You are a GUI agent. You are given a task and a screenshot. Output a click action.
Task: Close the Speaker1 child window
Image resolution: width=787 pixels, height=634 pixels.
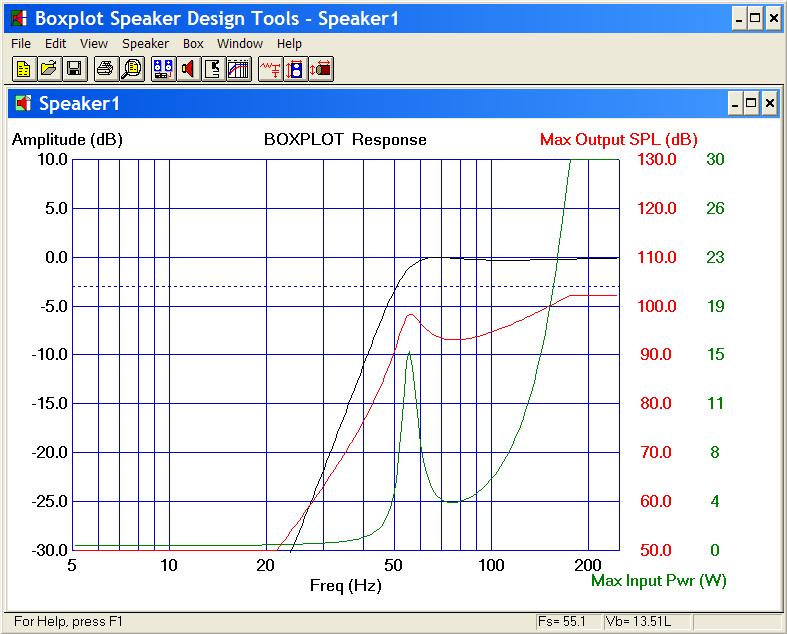point(769,104)
